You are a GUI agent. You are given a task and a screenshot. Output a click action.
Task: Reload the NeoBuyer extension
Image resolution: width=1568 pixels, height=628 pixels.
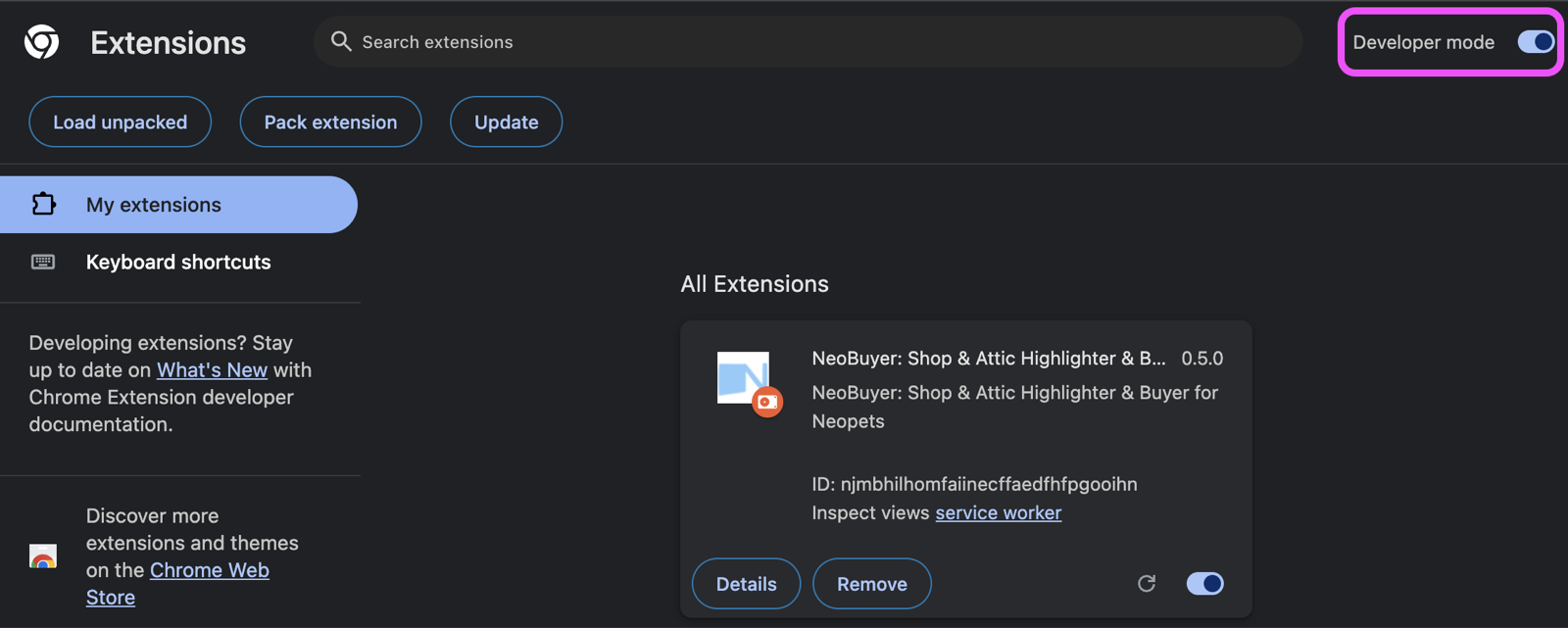(1147, 584)
